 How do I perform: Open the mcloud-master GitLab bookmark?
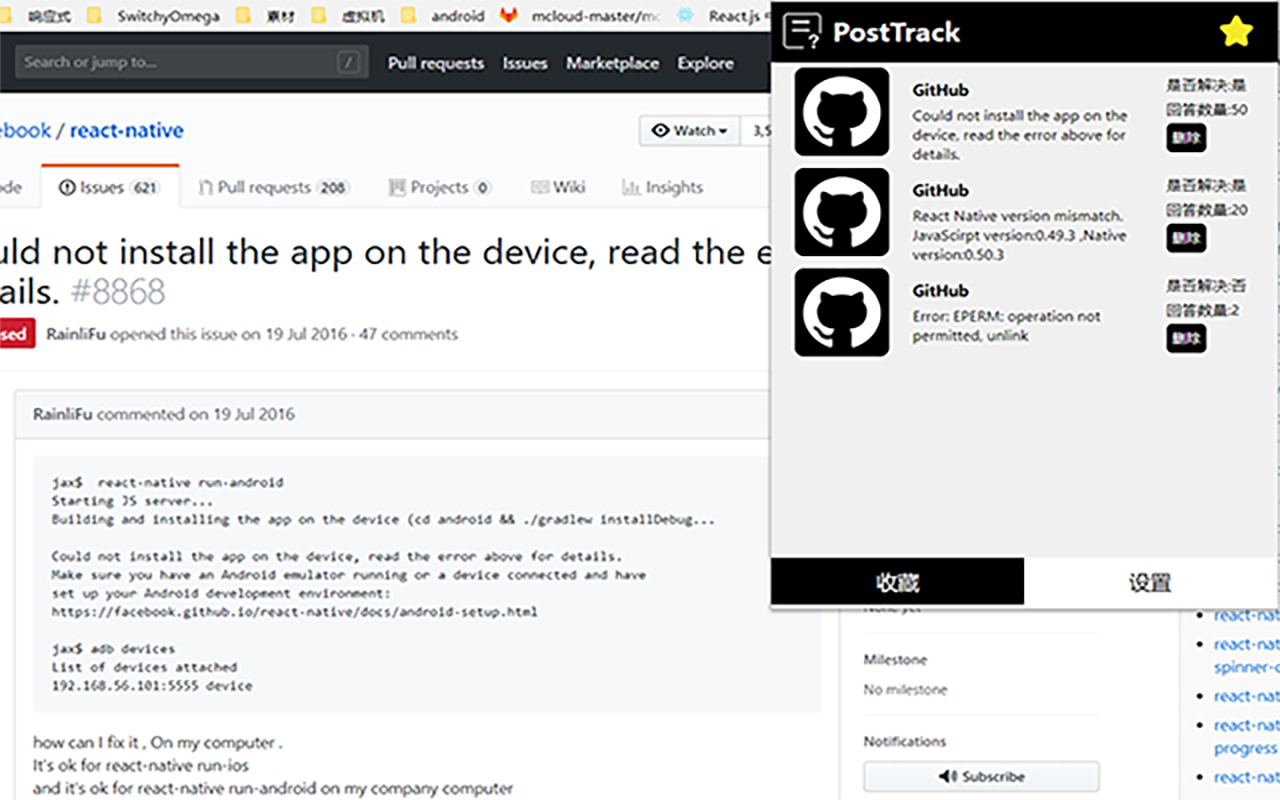582,15
